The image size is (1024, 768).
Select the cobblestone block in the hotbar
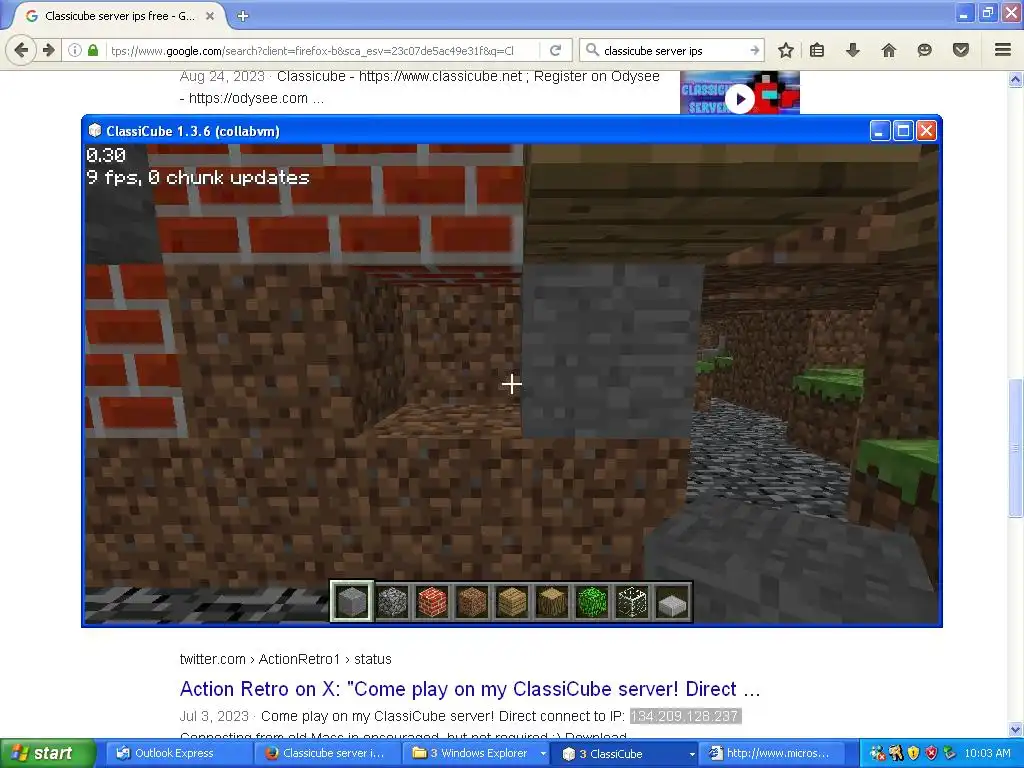pyautogui.click(x=392, y=601)
